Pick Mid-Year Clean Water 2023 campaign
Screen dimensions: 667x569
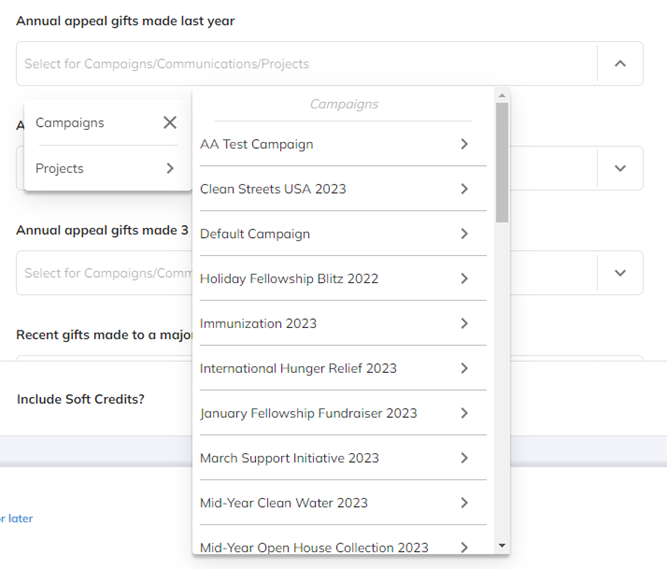[284, 503]
